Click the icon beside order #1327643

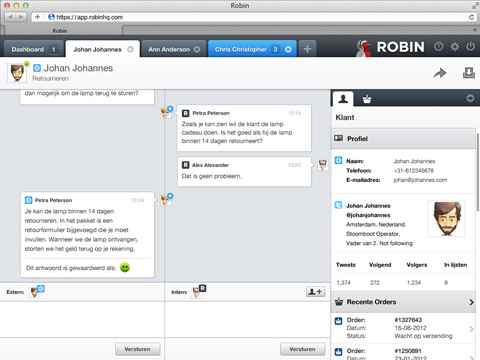pyautogui.click(x=338, y=321)
